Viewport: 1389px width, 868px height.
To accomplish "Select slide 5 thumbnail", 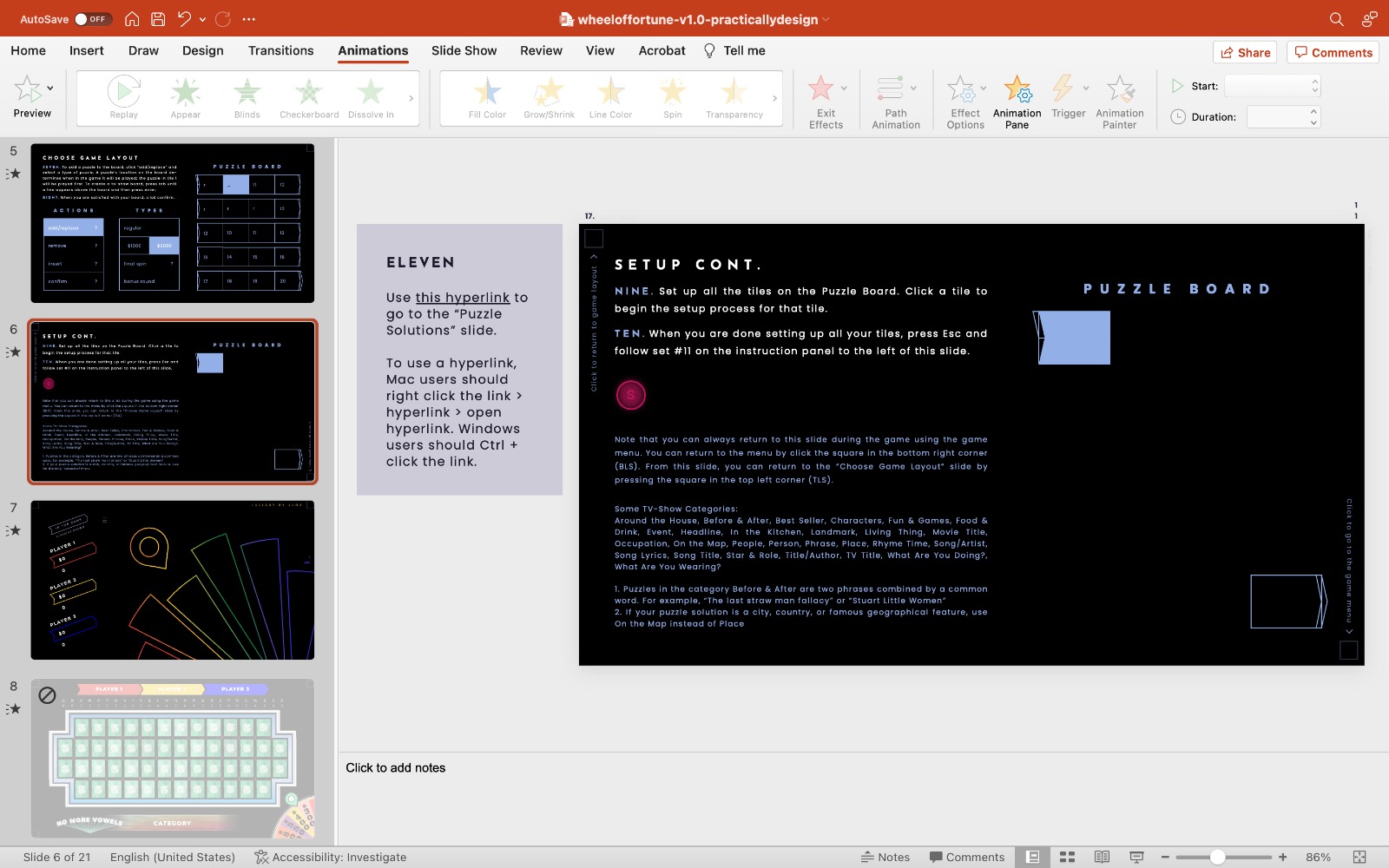I will pyautogui.click(x=173, y=223).
